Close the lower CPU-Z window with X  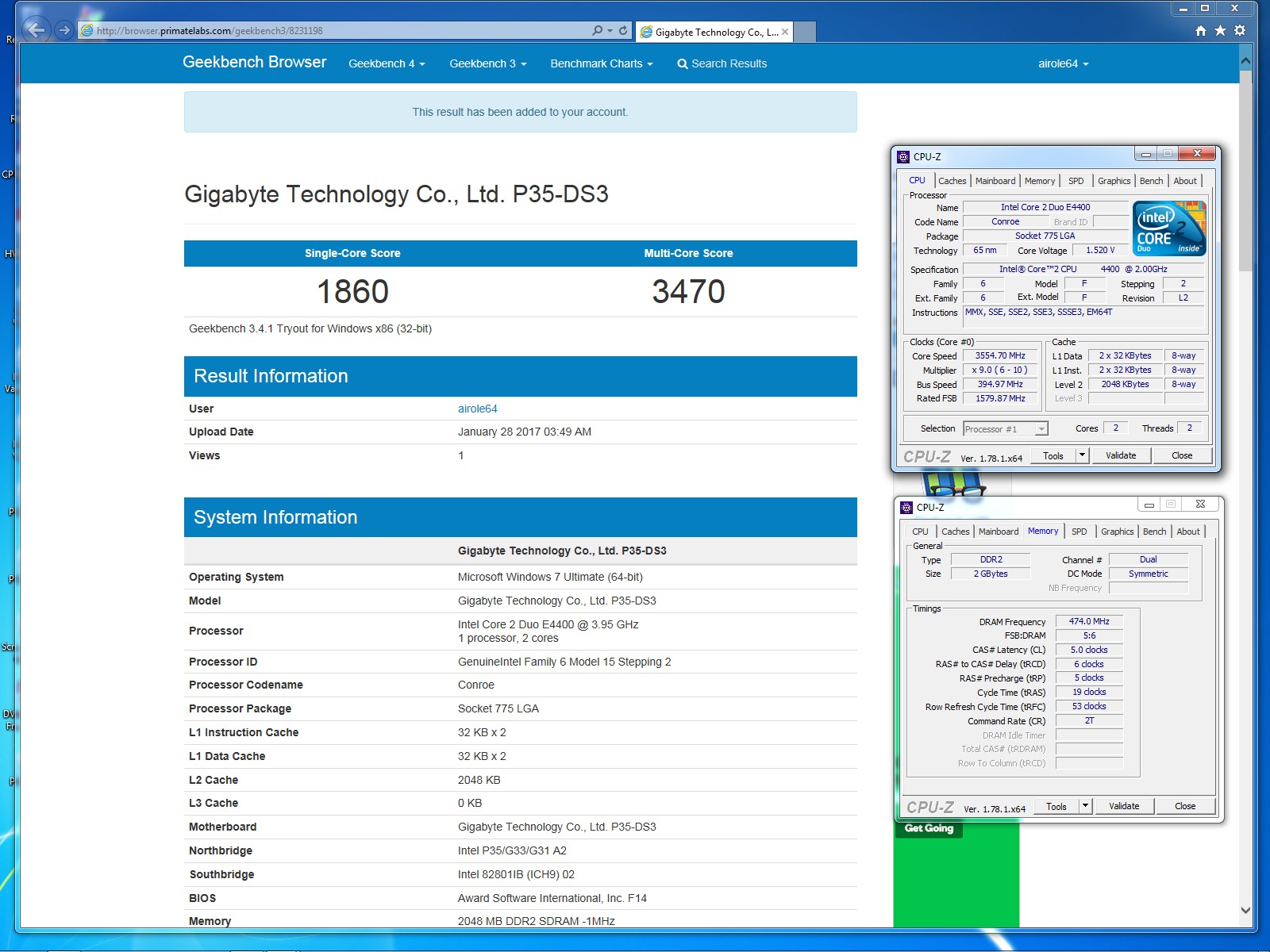1200,504
